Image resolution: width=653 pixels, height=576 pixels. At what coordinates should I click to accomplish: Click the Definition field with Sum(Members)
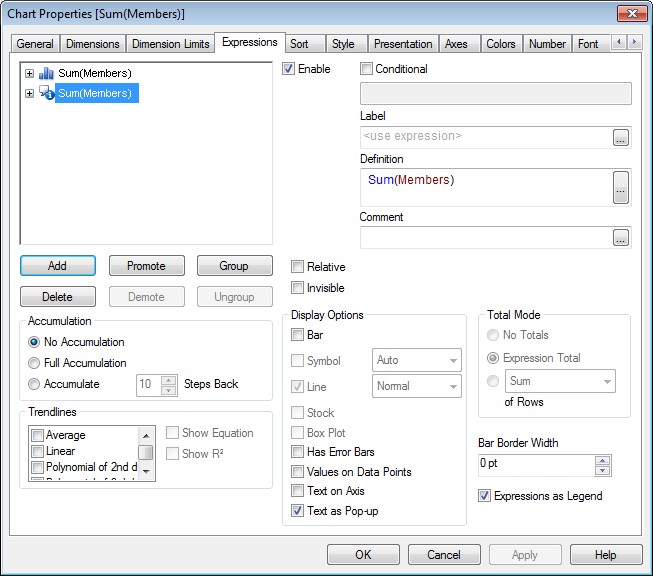pyautogui.click(x=486, y=187)
